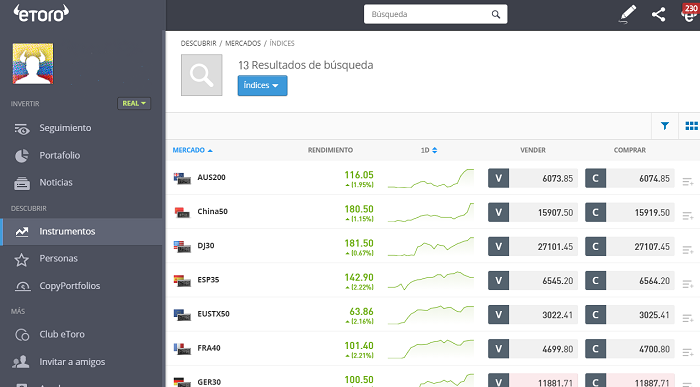Sell EUSTX50 at 3022.41
This screenshot has height=387, width=700.
[x=533, y=315]
